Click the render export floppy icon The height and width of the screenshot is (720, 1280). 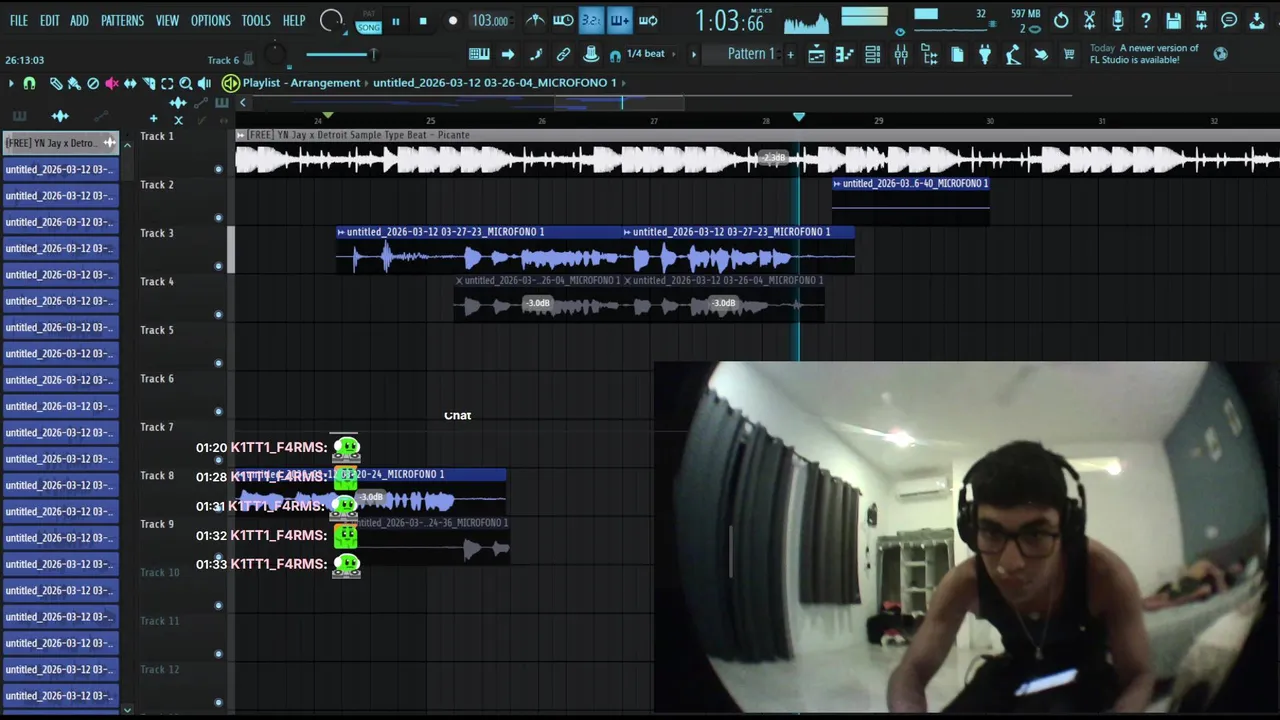pos(1201,20)
